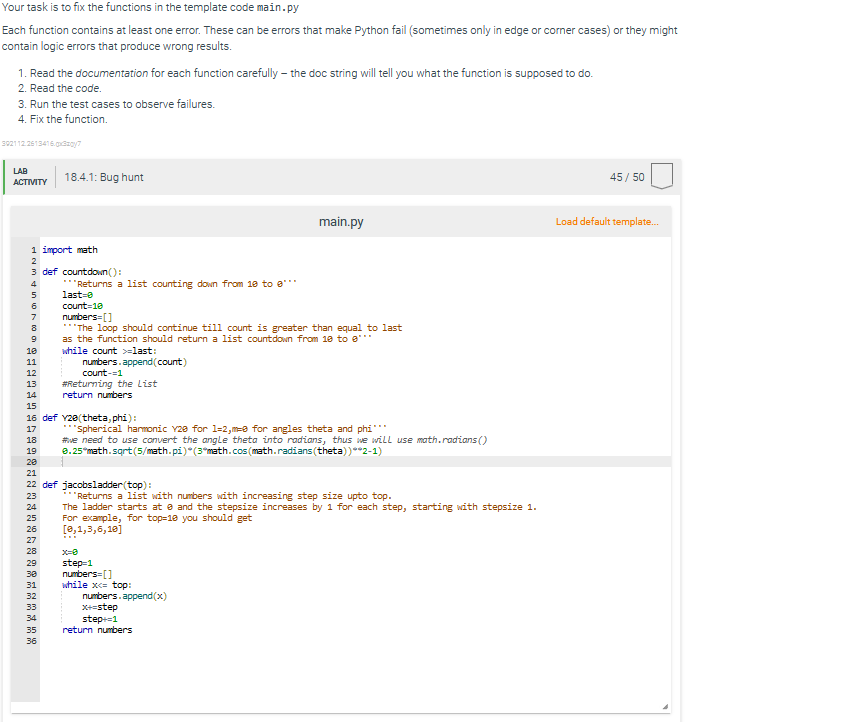856x722 pixels.
Task: Click the Fix the function instruction
Action: click(x=68, y=119)
